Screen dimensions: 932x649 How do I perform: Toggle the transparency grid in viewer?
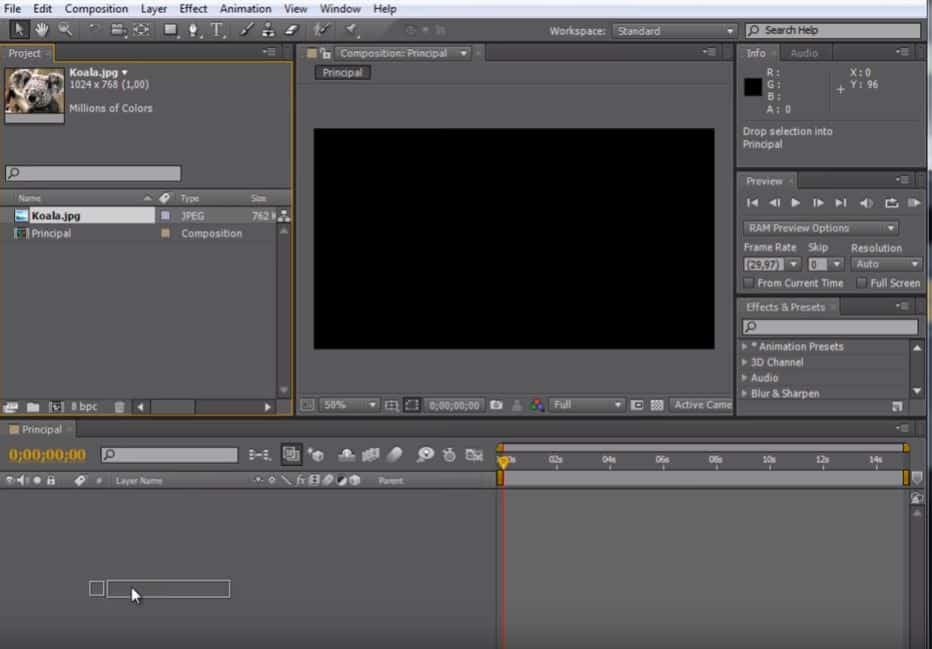point(657,405)
